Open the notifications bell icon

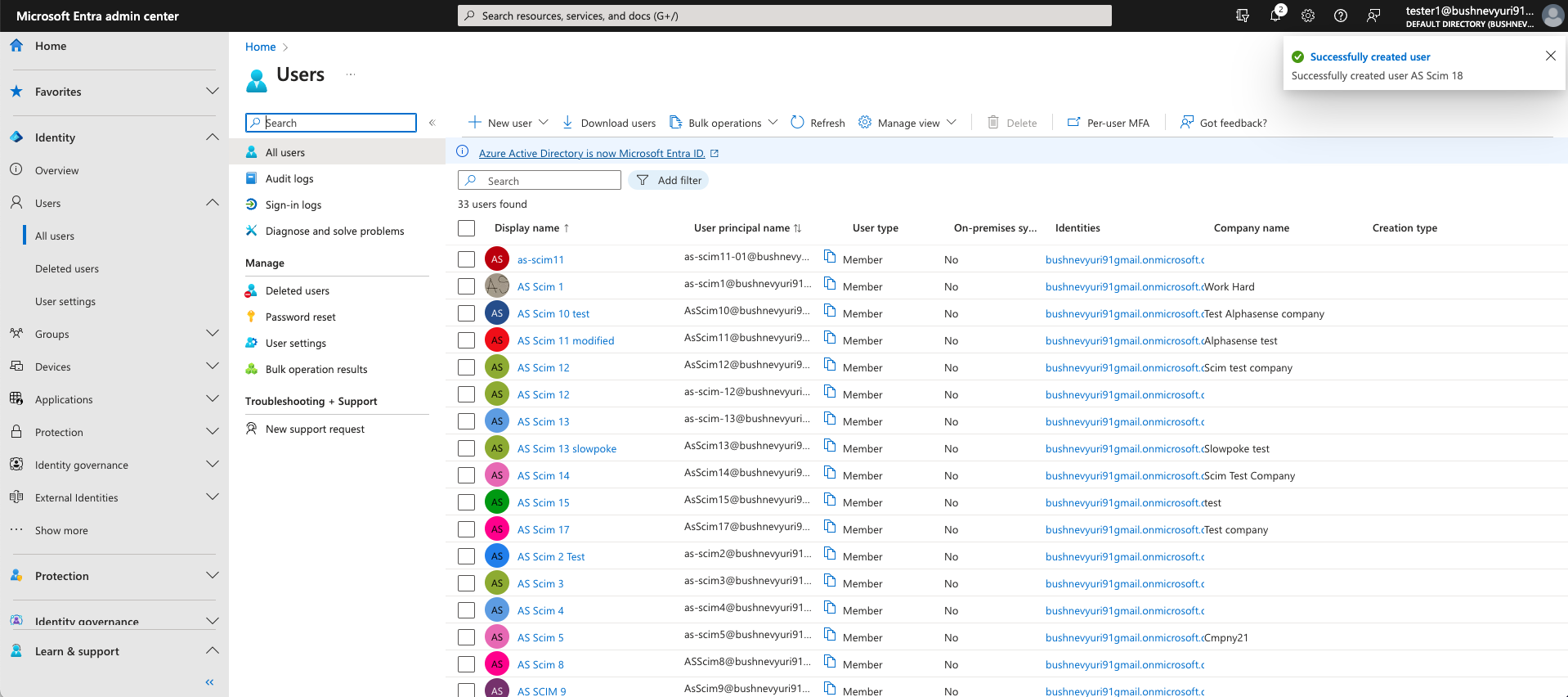pyautogui.click(x=1275, y=16)
